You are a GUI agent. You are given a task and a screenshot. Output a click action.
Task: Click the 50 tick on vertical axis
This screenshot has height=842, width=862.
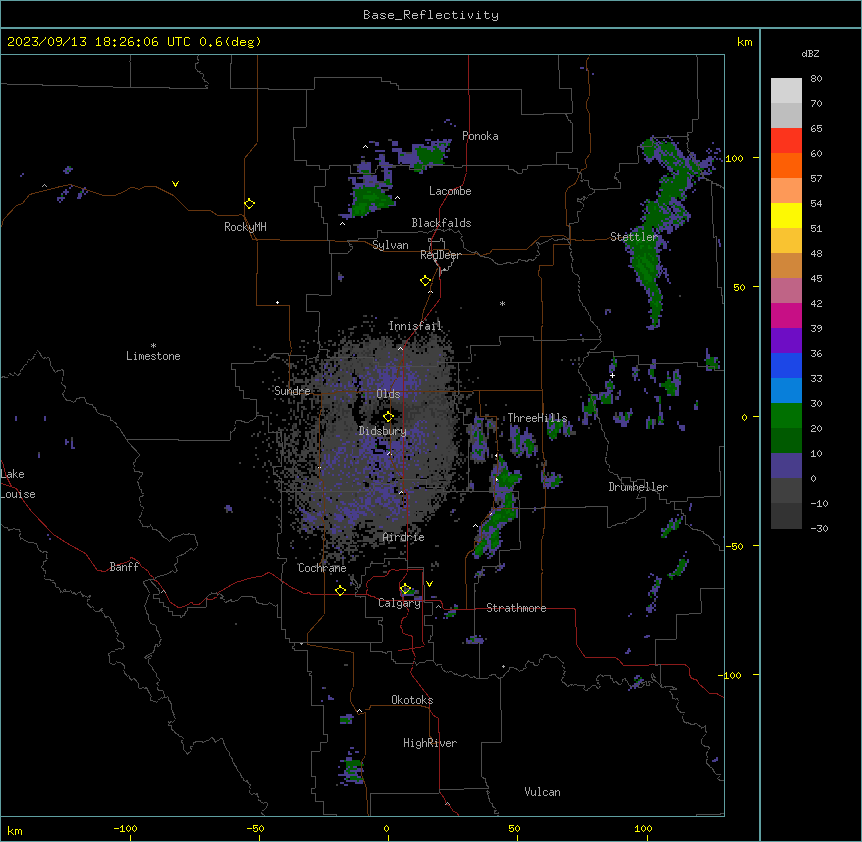[739, 287]
